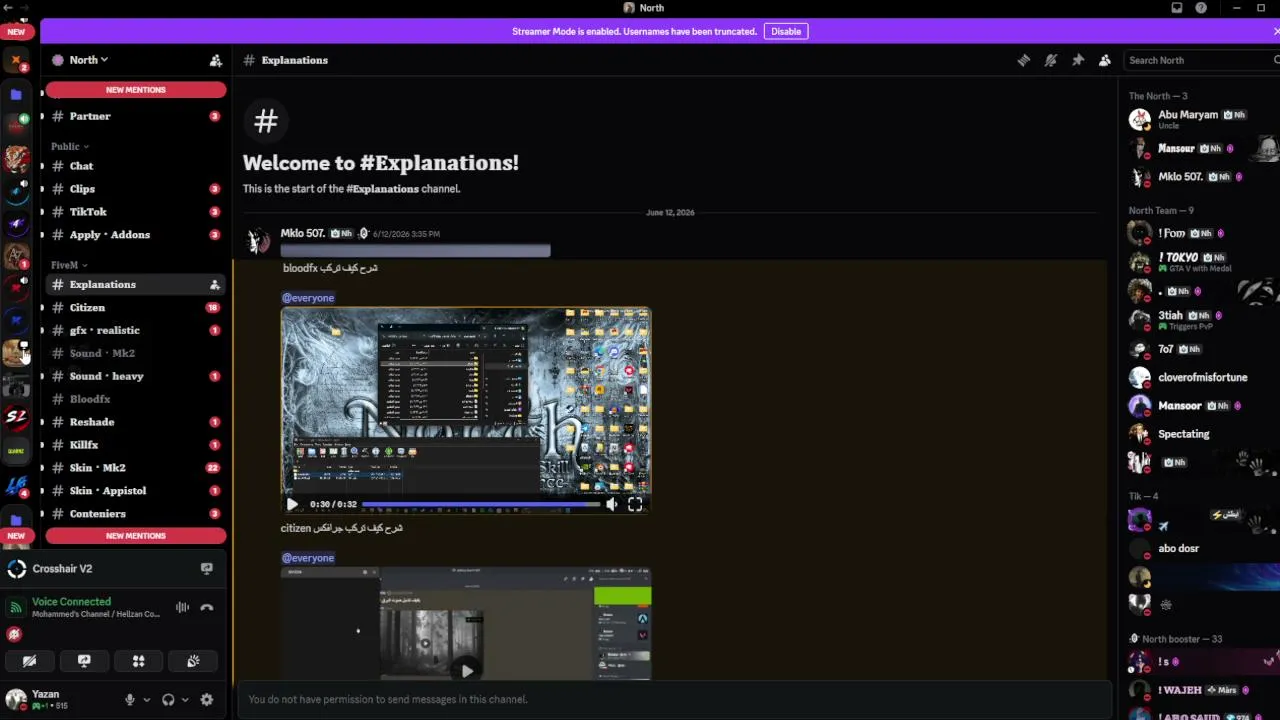Screen dimensions: 1280x720
Task: Open ! TOKYO member profile
Action: pyautogui.click(x=1200, y=262)
